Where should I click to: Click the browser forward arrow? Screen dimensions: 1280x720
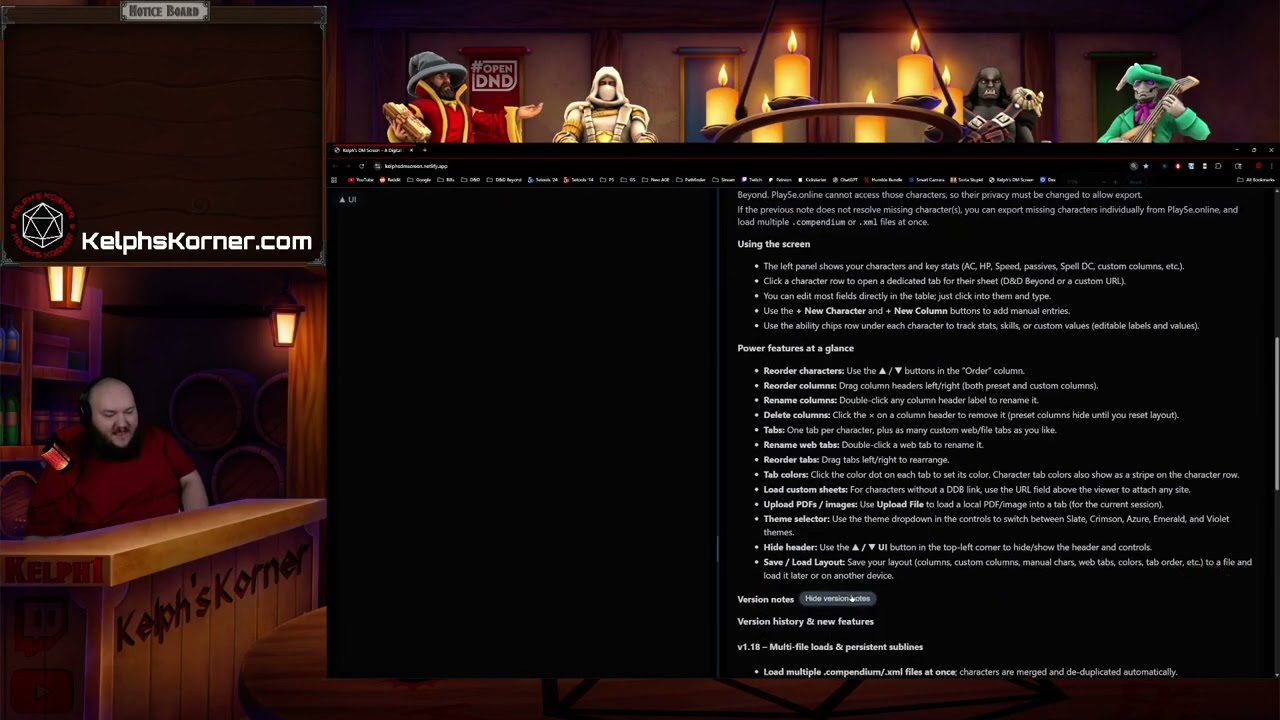[x=348, y=166]
